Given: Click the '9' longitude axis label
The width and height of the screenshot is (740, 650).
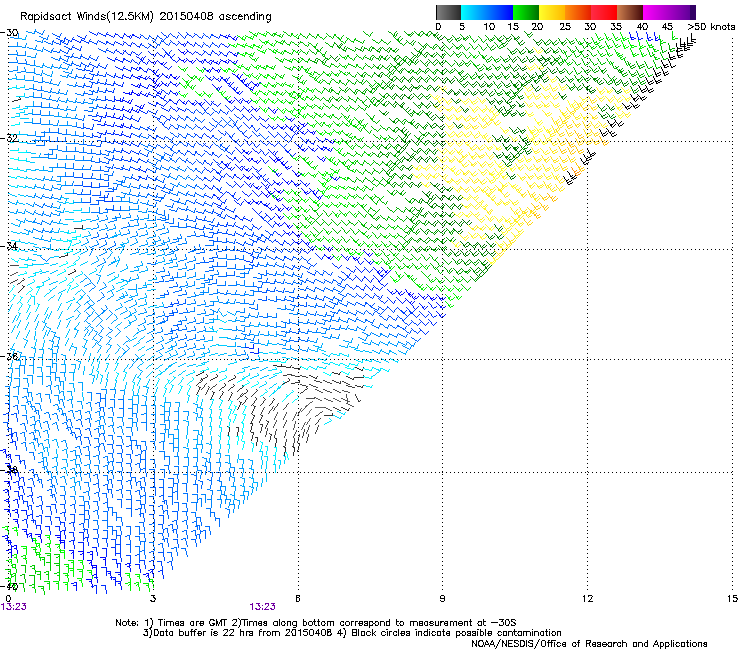Looking at the screenshot, I should tap(442, 599).
